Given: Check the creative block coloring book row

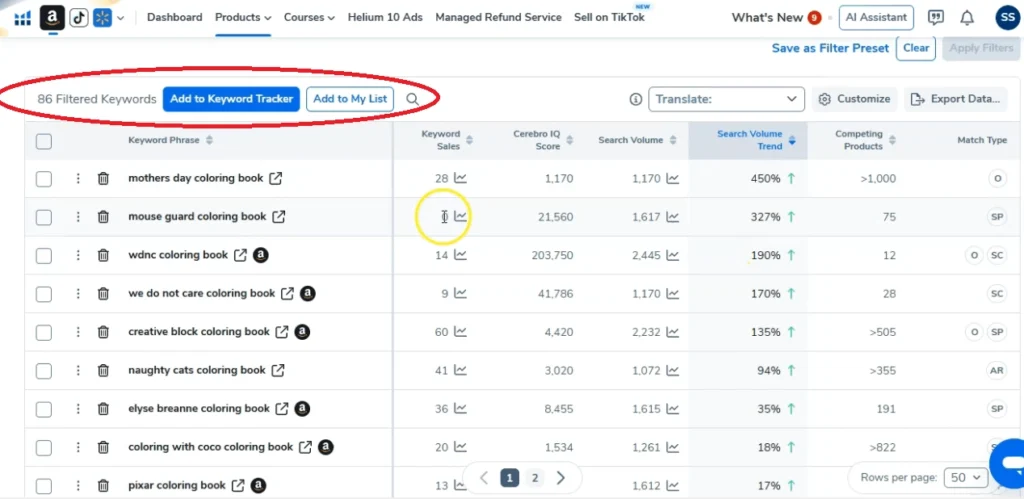Looking at the screenshot, I should click(x=44, y=333).
